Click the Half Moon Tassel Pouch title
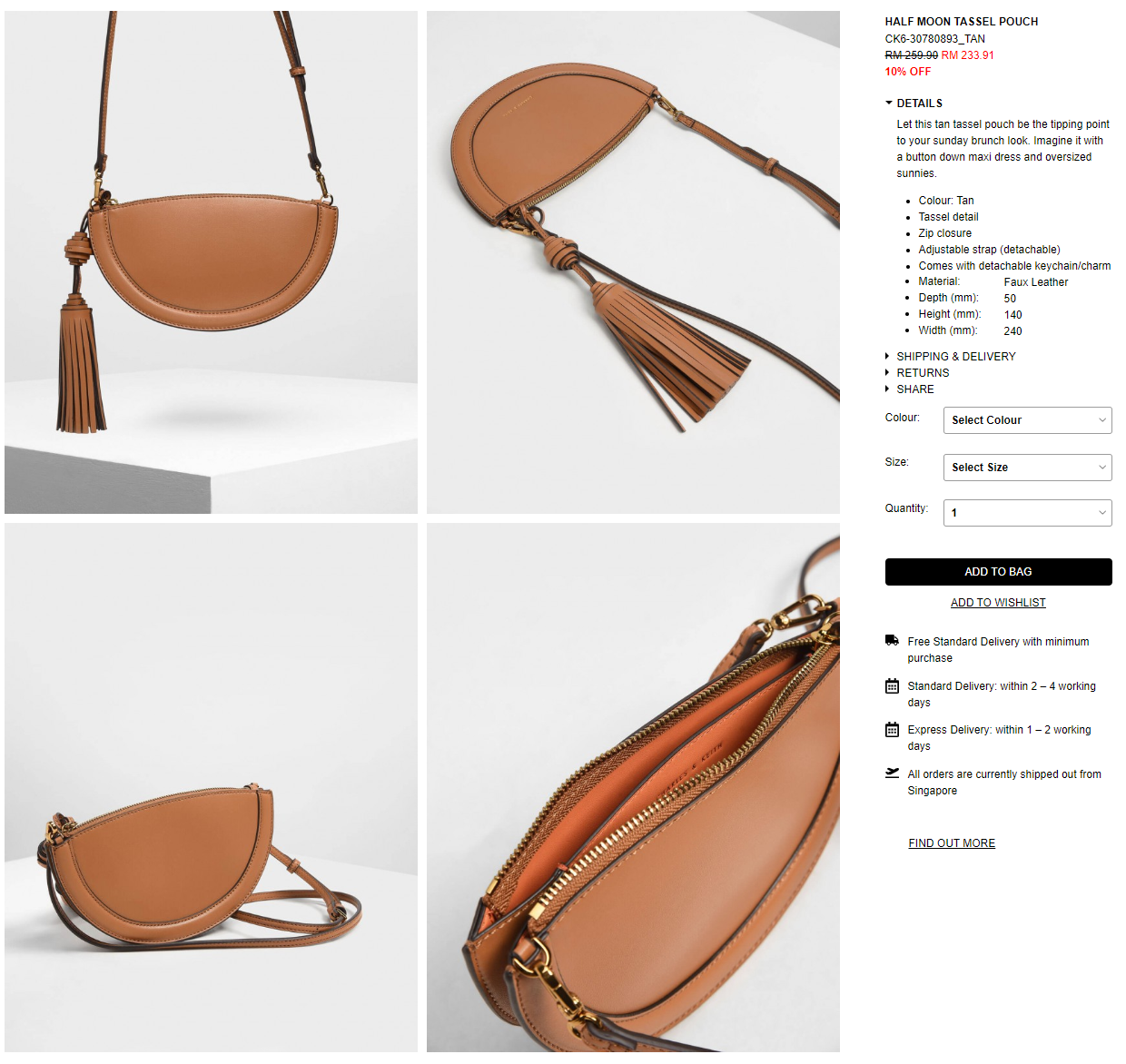The width and height of the screenshot is (1126, 1064). (x=962, y=22)
